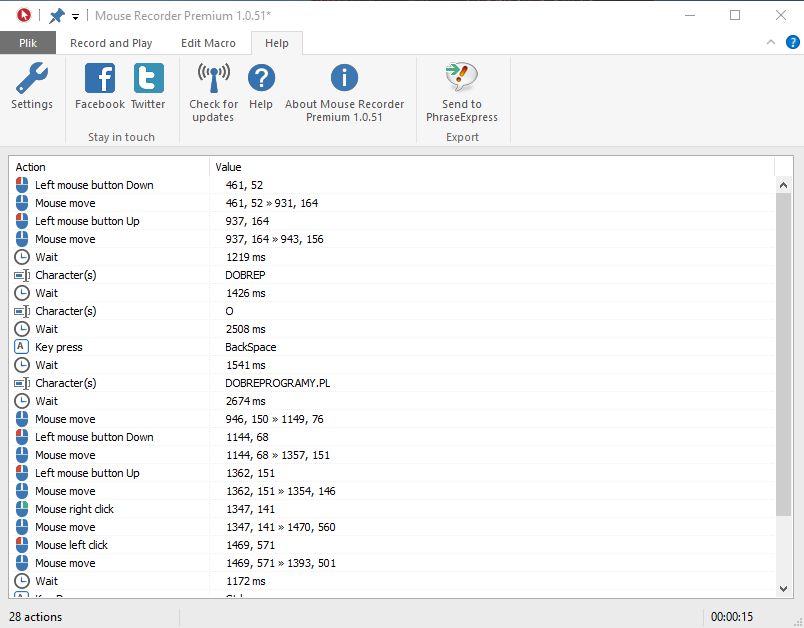The height and width of the screenshot is (628, 804).
Task: Select the value 946, 150 » 1149, 76
Action: click(x=274, y=419)
